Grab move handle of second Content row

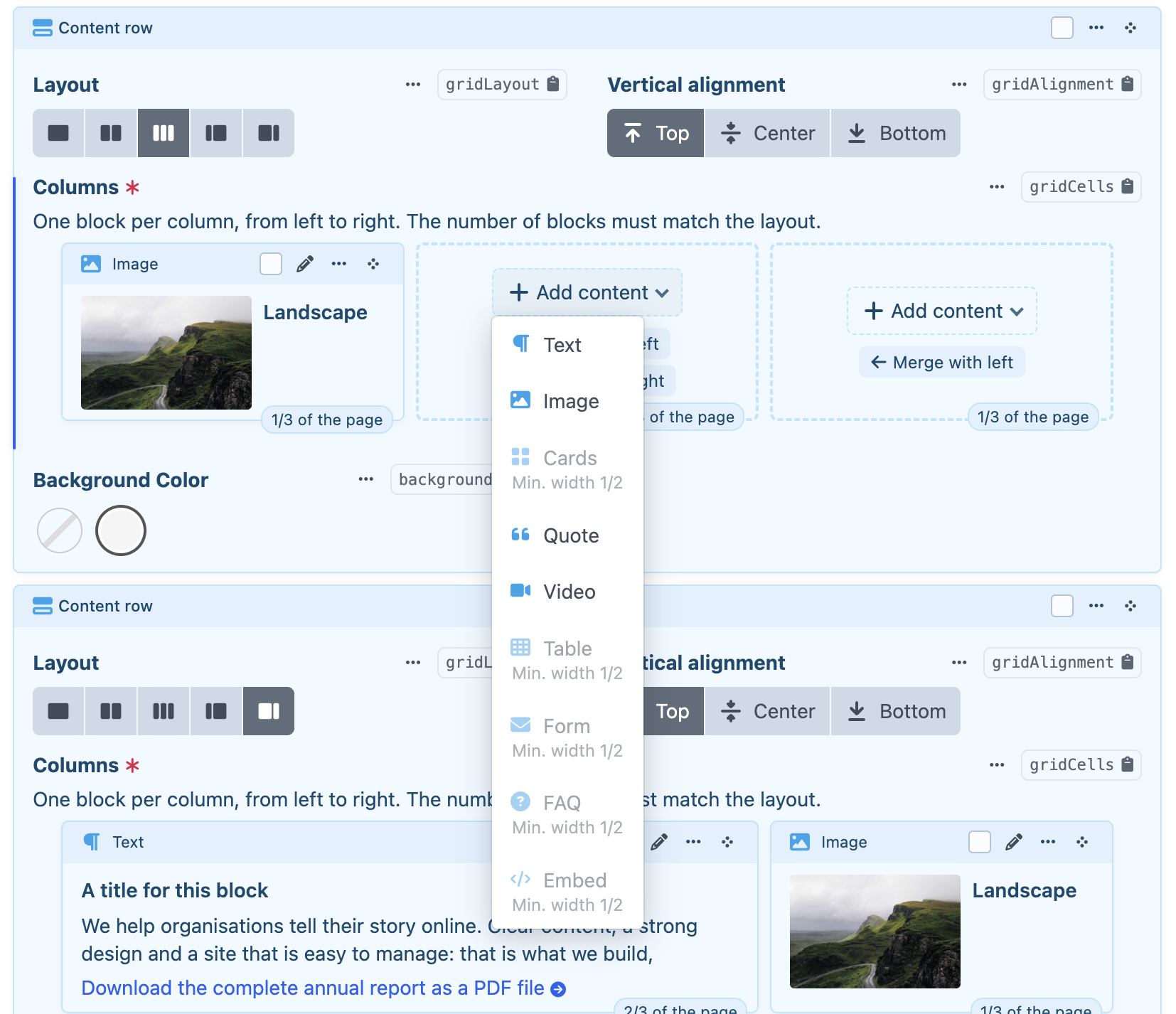[x=1130, y=606]
